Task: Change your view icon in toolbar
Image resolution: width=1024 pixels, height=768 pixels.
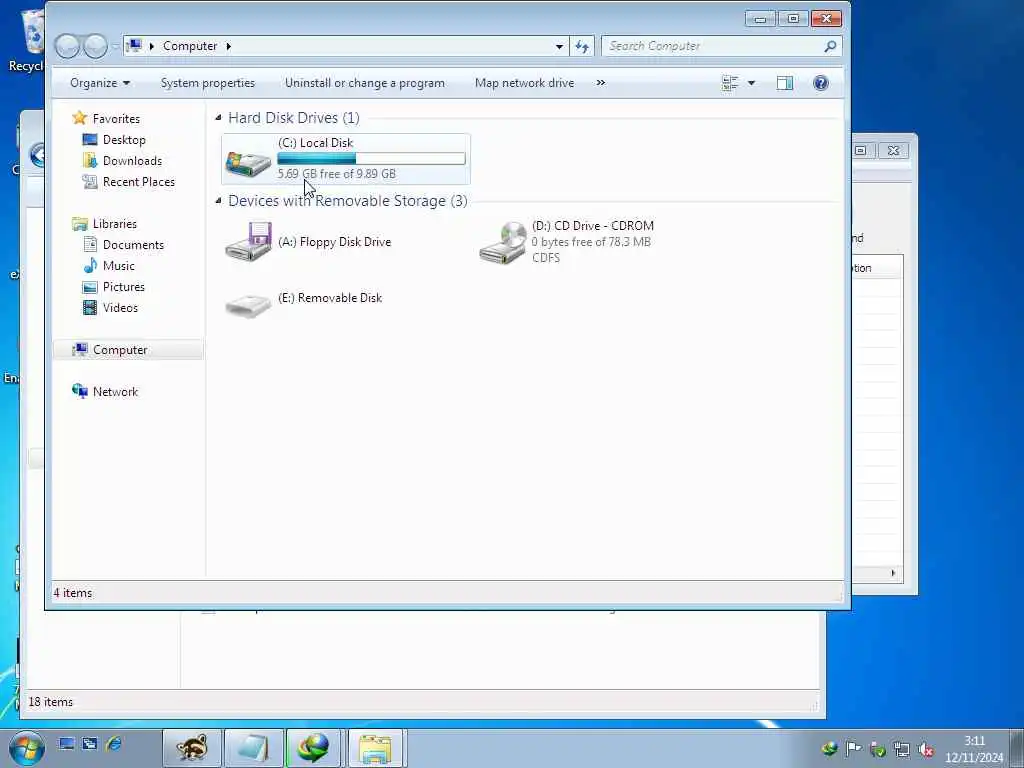Action: coord(729,83)
